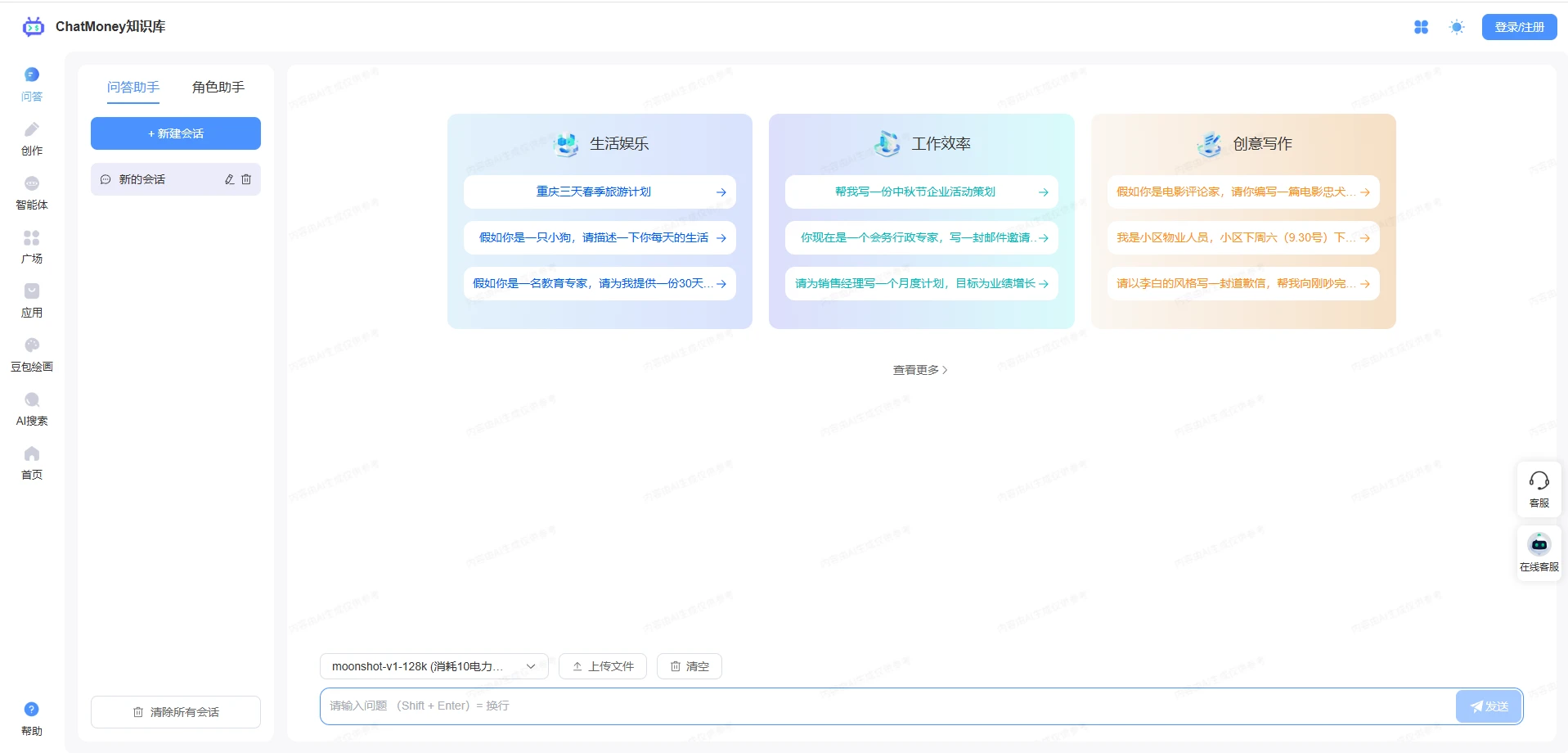Switch to the 问答助手 tab
Viewport: 1568px width, 753px height.
click(133, 87)
